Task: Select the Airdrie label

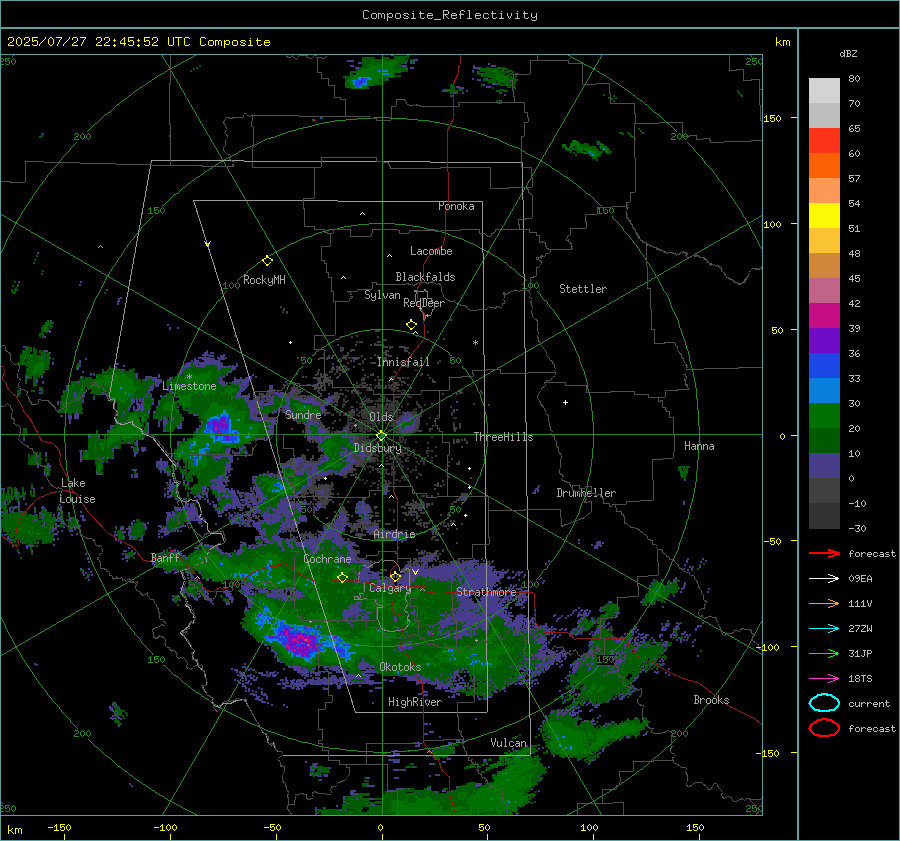Action: [394, 534]
